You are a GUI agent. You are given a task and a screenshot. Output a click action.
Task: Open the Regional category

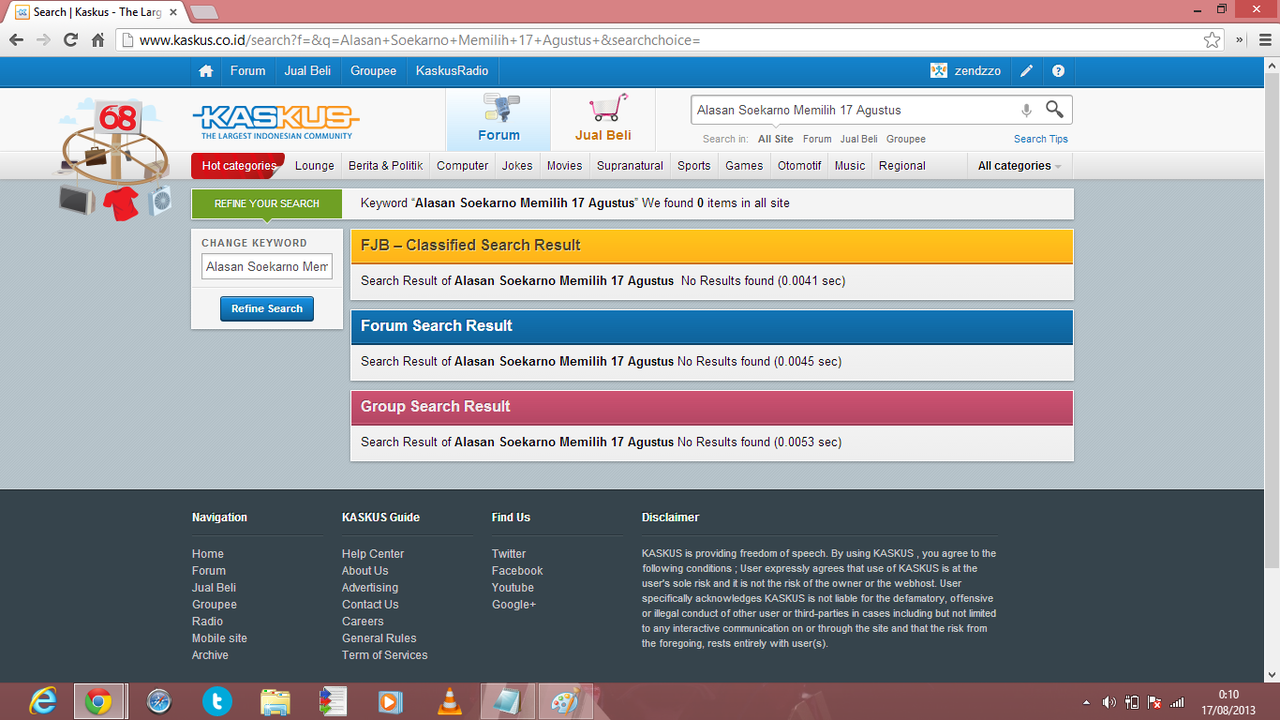(x=902, y=166)
